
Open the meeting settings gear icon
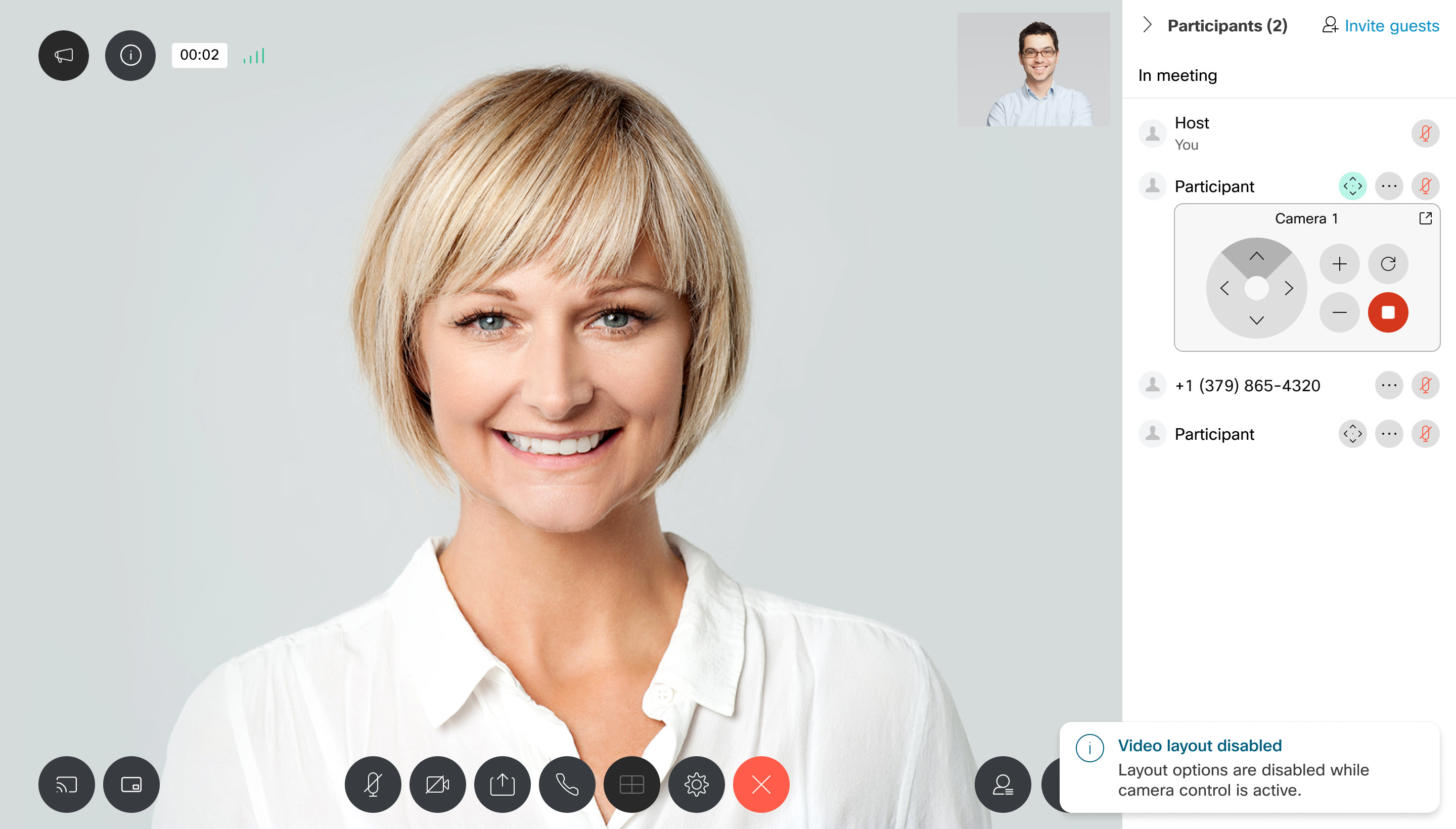coord(696,783)
